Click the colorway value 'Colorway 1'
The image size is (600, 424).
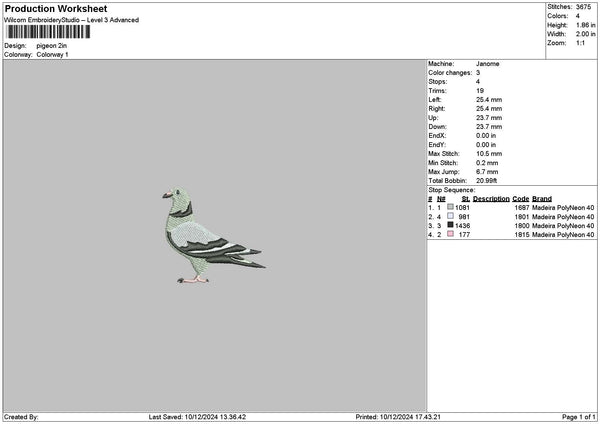52,55
